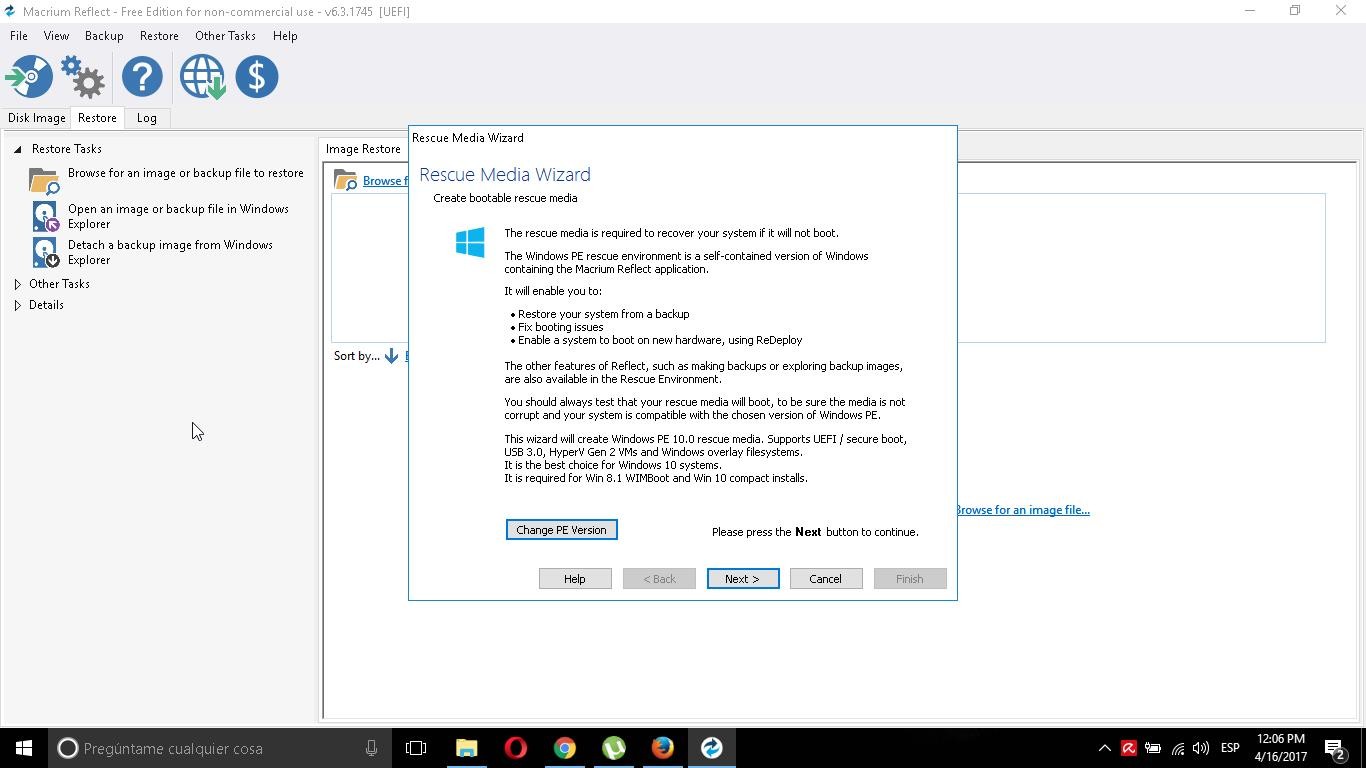
Task: Click the dollar sign purchase icon
Action: pos(257,77)
